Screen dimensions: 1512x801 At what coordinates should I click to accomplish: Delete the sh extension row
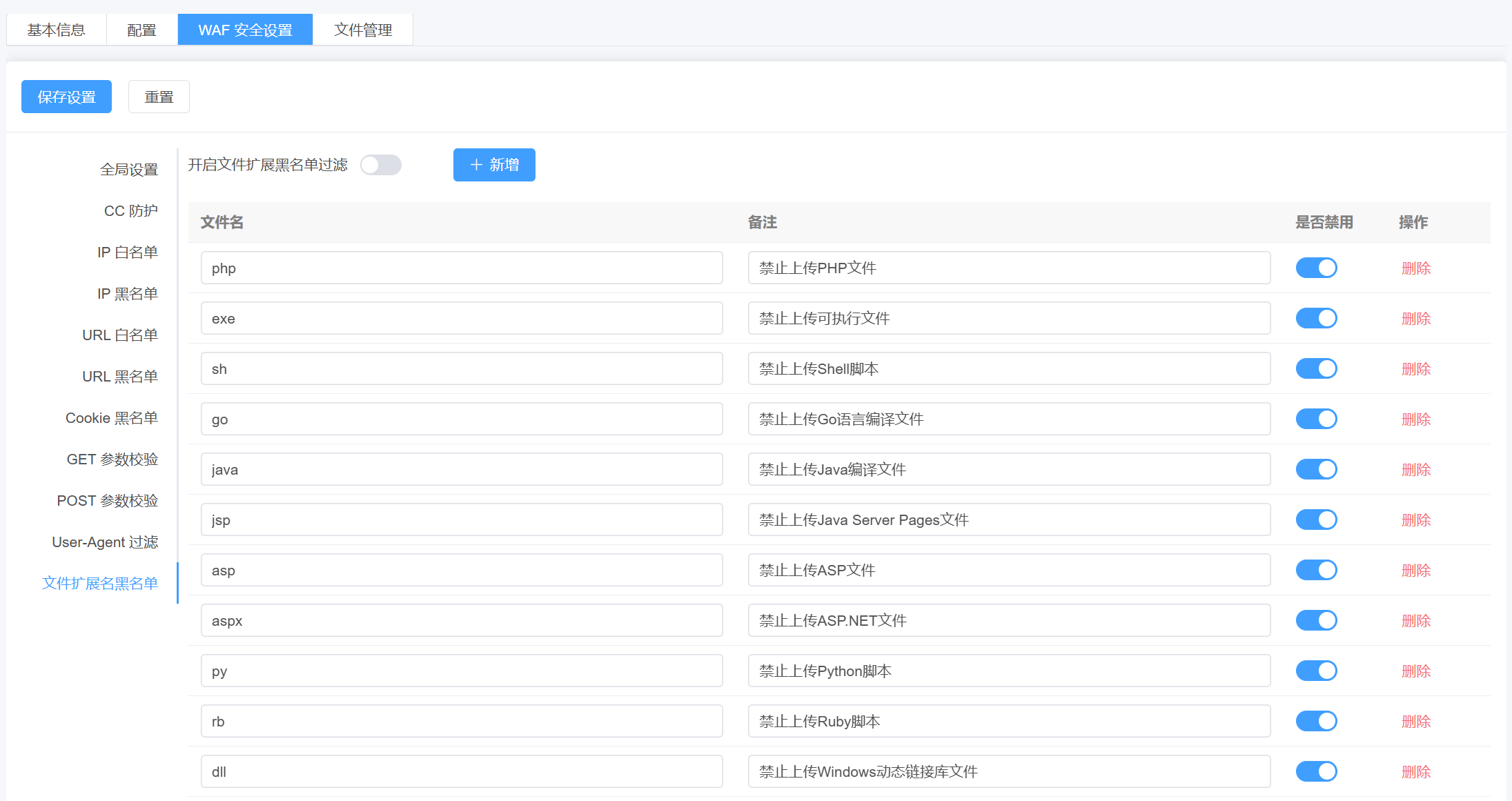point(1416,369)
